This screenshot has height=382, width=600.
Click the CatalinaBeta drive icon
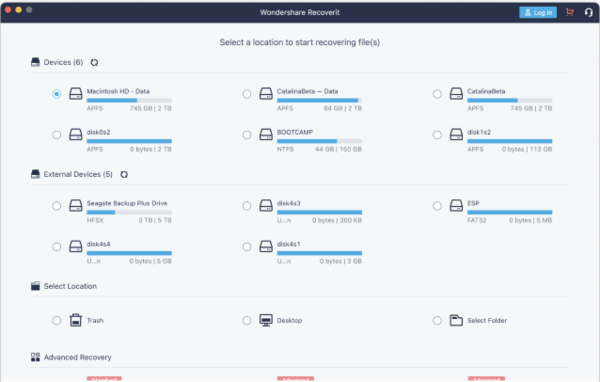pyautogui.click(x=456, y=93)
